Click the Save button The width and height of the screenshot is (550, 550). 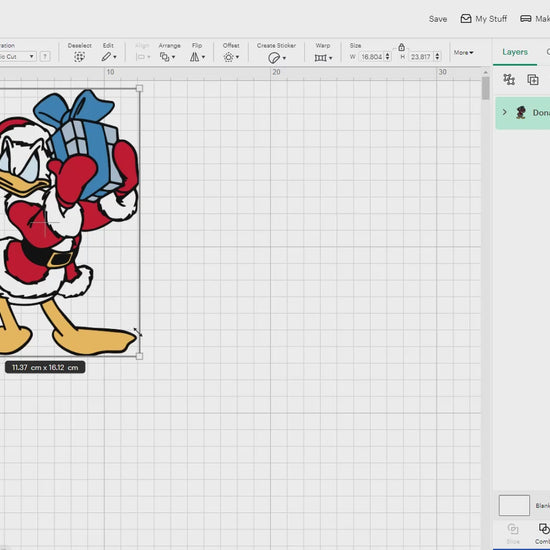pos(438,19)
